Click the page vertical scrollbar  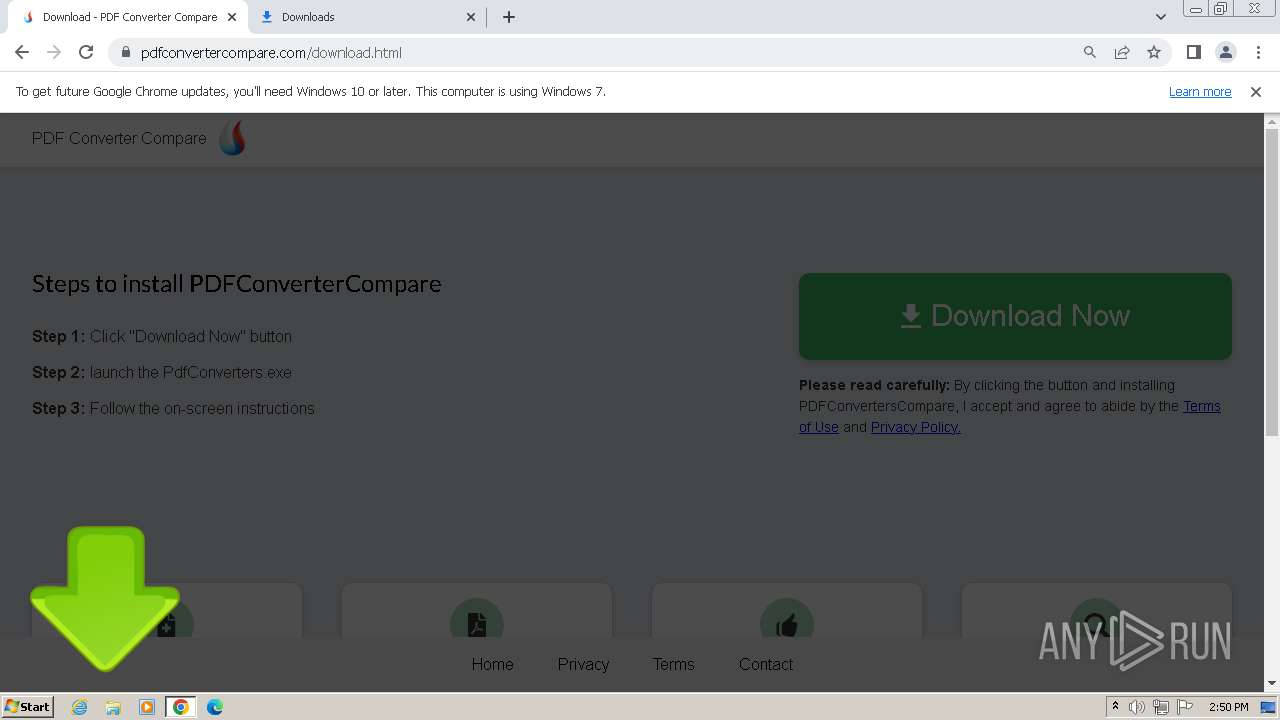[1272, 283]
